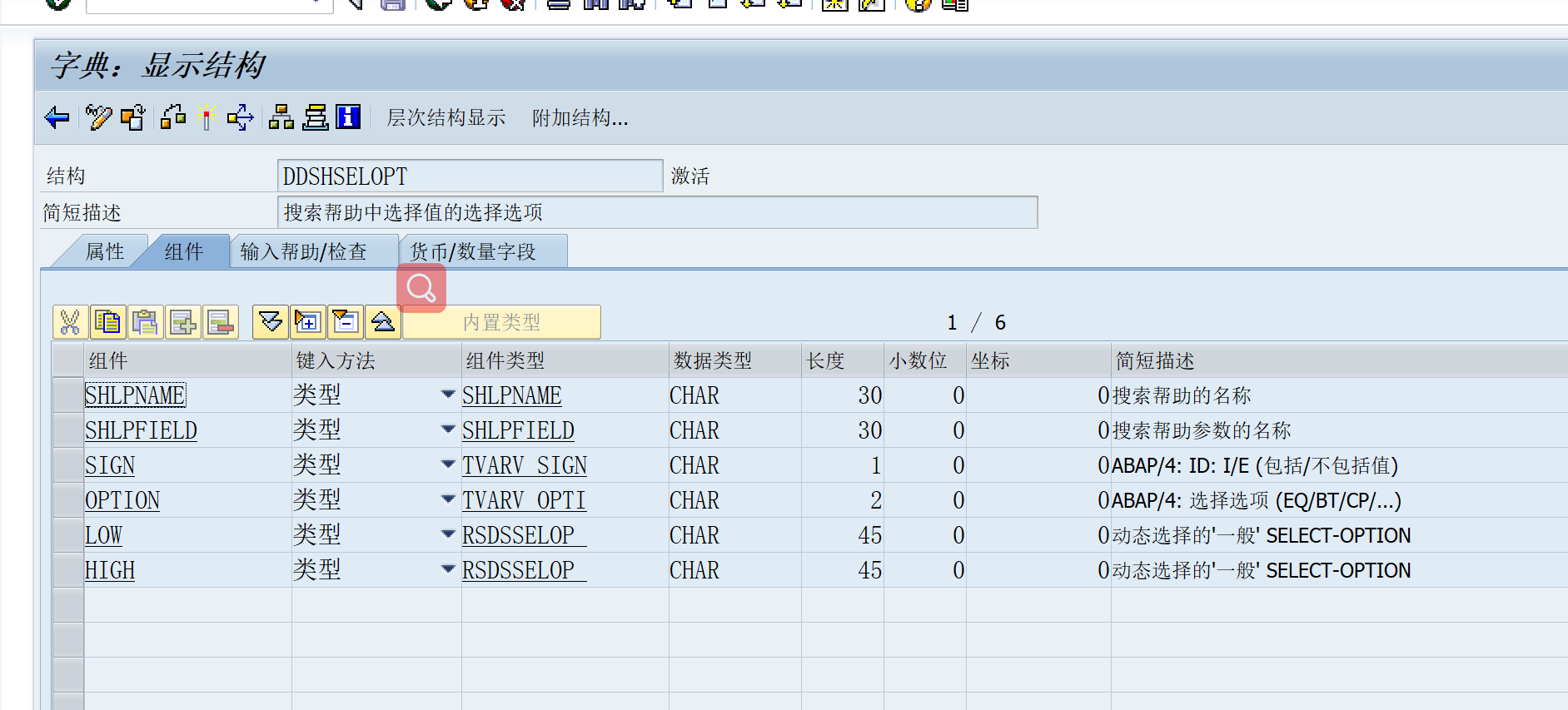Image resolution: width=1568 pixels, height=710 pixels.
Task: Open the 键入方法 dropdown for SHLPFIELD row
Action: click(x=448, y=429)
